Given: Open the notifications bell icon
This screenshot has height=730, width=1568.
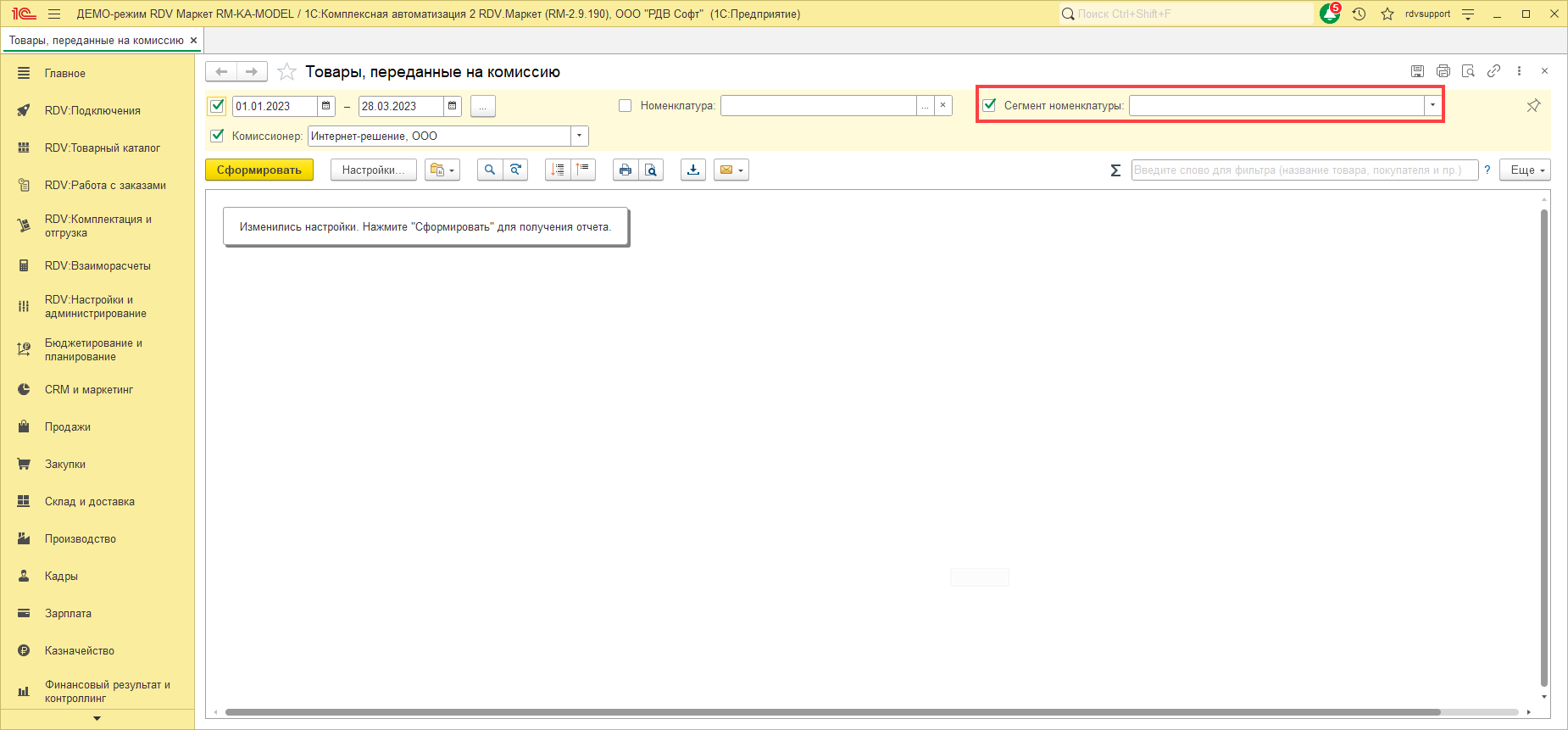Looking at the screenshot, I should (x=1329, y=14).
